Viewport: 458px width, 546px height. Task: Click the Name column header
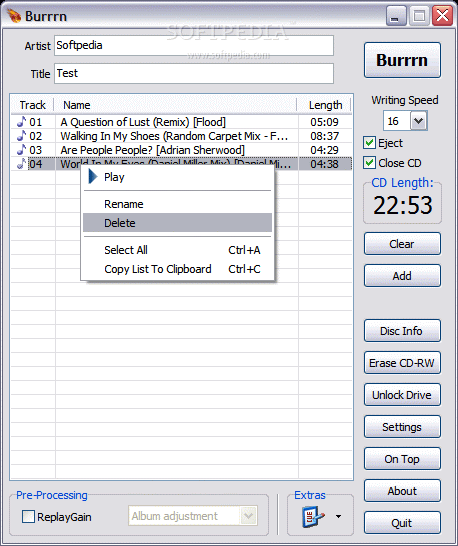(176, 105)
